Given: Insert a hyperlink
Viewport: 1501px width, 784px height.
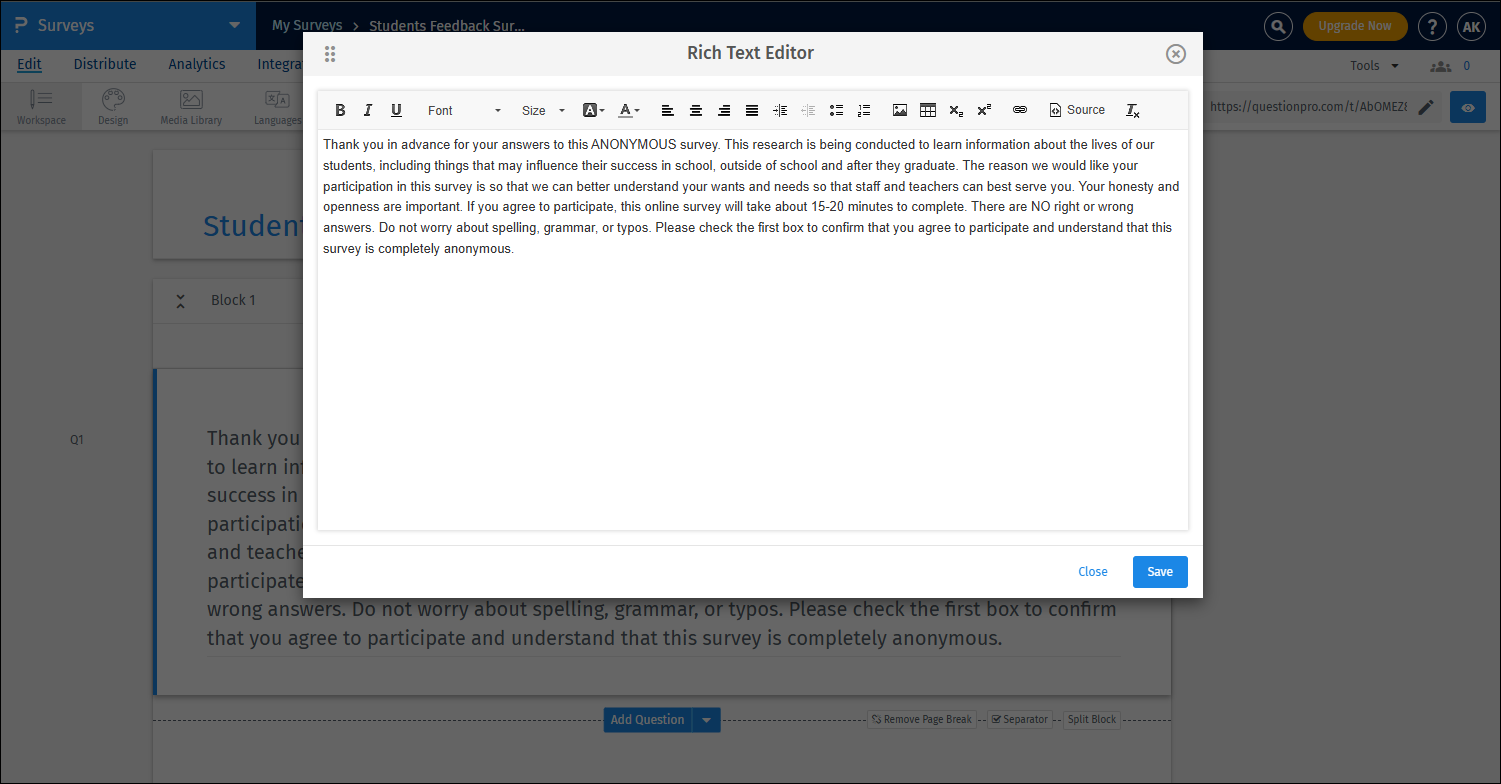Looking at the screenshot, I should coord(1019,110).
